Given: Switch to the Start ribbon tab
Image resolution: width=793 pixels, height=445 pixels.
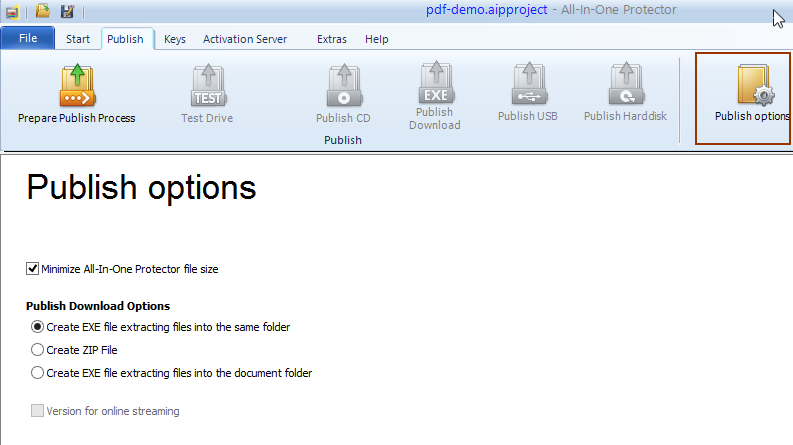Looking at the screenshot, I should 78,39.
